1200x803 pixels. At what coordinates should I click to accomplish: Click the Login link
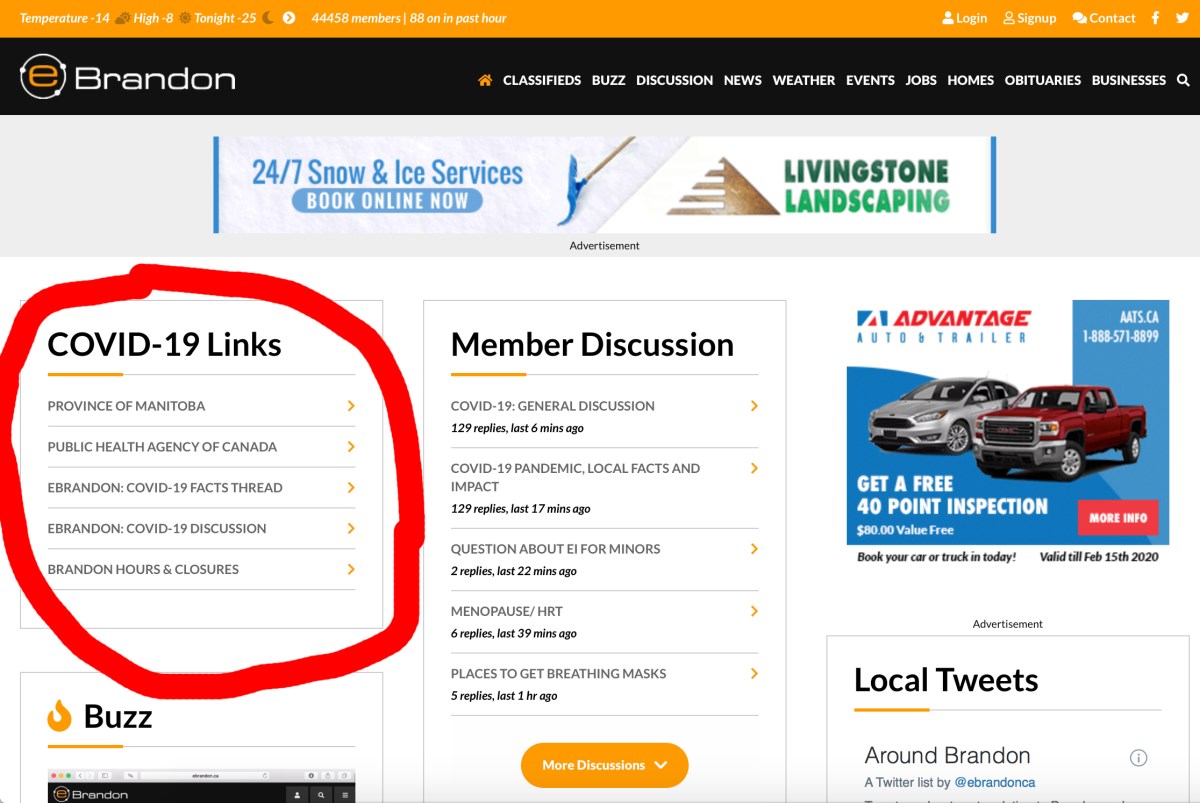pyautogui.click(x=964, y=18)
